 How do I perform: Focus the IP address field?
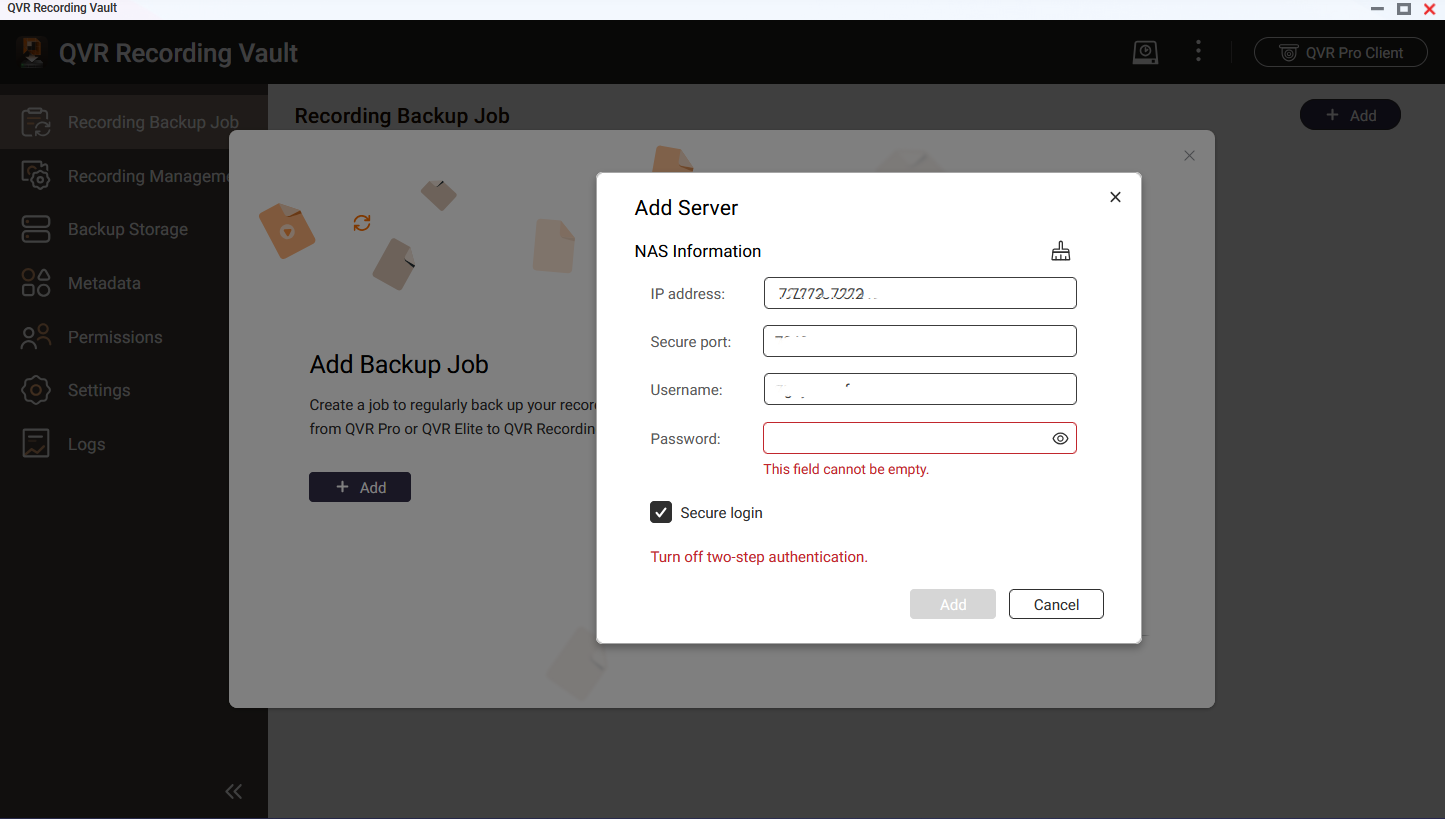tap(920, 293)
